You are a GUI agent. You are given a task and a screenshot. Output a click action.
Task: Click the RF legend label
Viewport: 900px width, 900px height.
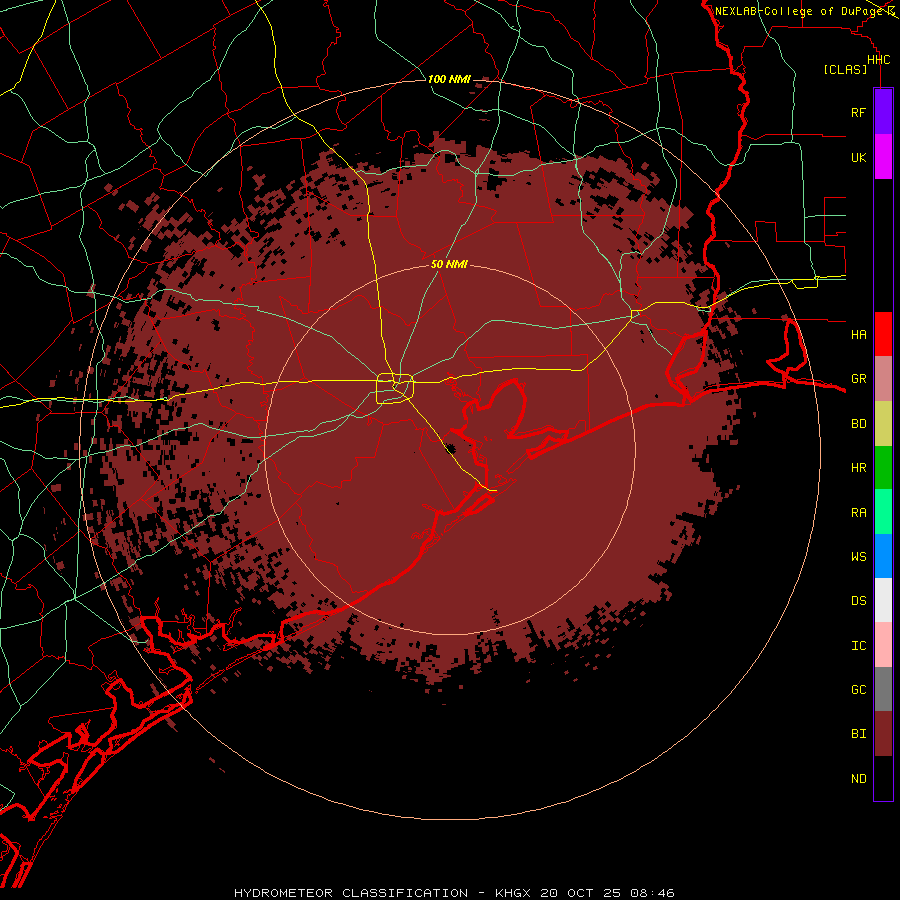click(x=858, y=112)
